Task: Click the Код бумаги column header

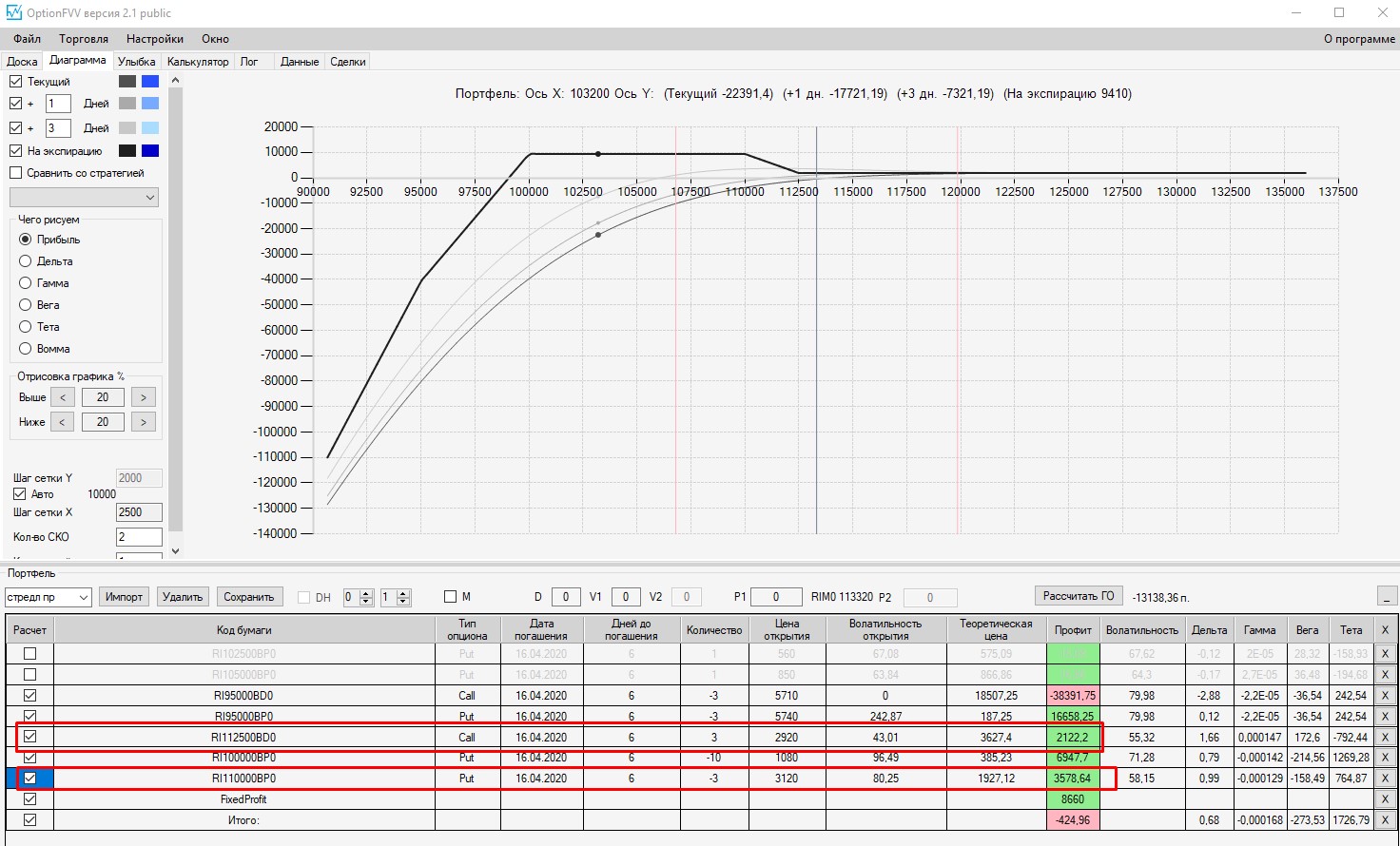Action: [x=244, y=629]
